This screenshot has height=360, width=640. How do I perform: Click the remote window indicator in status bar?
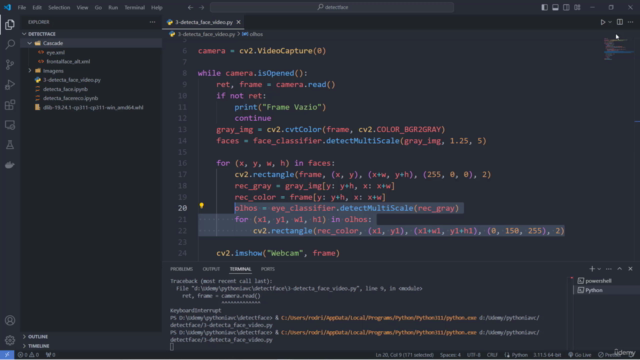tap(7, 355)
